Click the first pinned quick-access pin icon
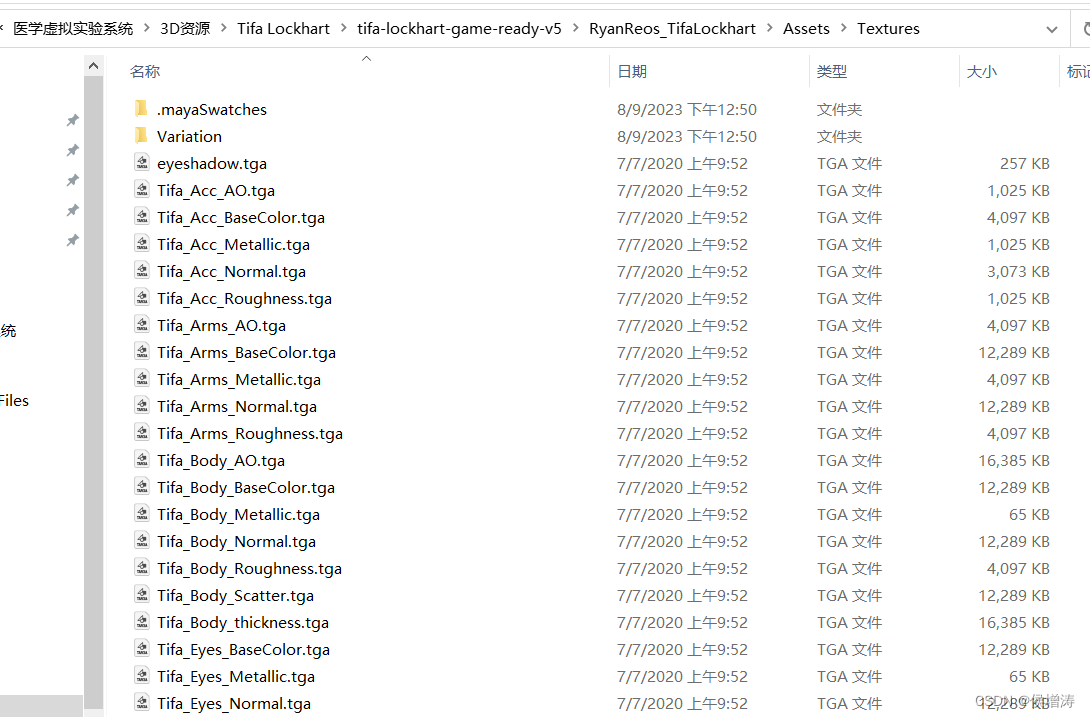1090x717 pixels. click(x=72, y=120)
